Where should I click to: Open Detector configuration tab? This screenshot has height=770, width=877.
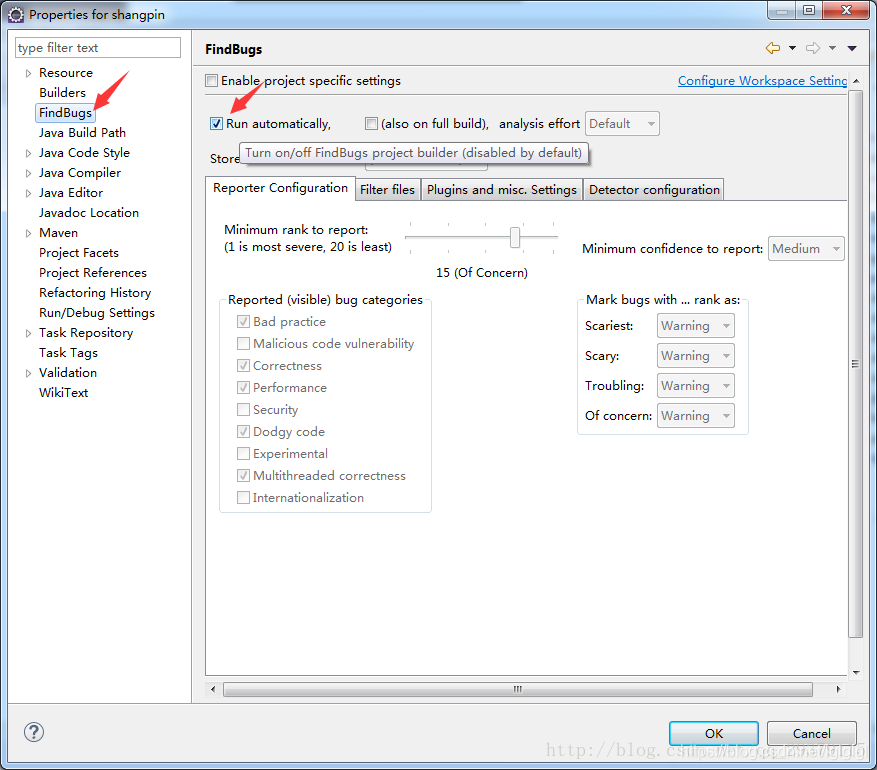click(654, 190)
